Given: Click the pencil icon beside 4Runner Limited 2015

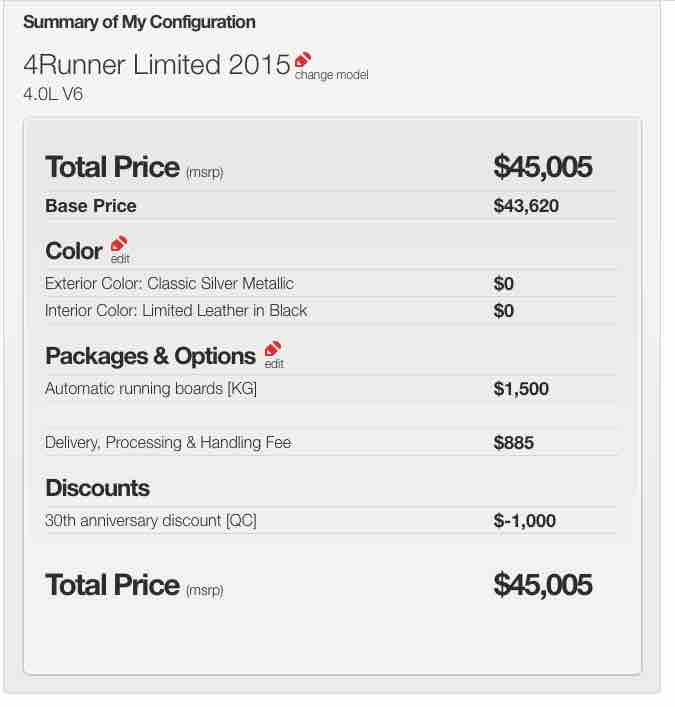Looking at the screenshot, I should [303, 60].
